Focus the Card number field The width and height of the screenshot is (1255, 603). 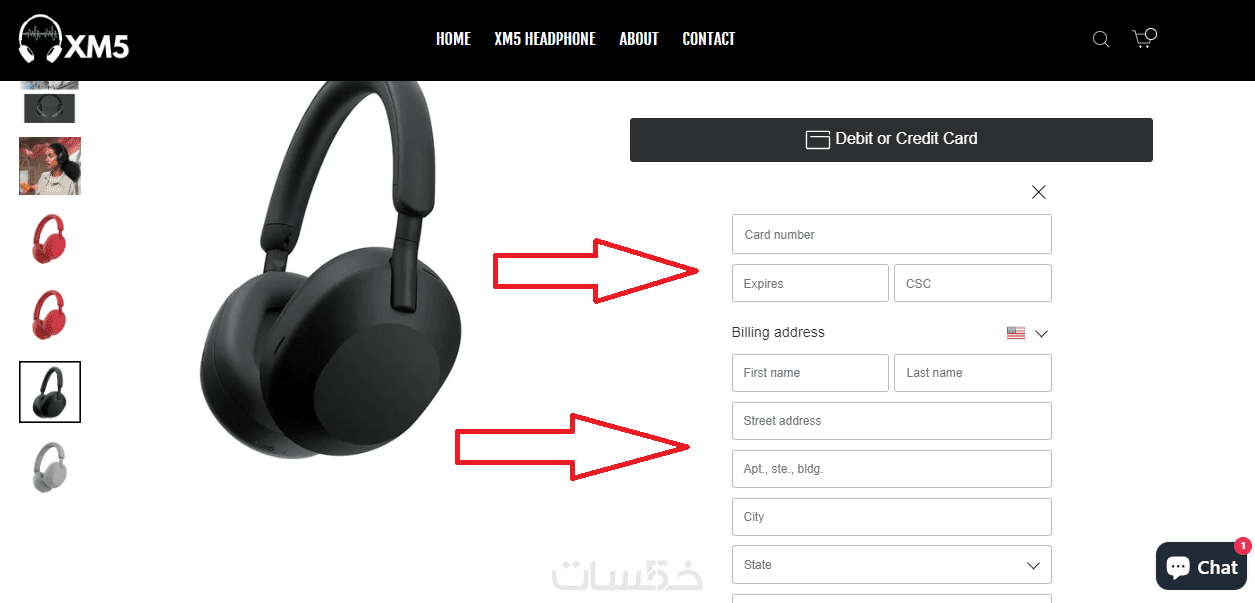pos(892,234)
